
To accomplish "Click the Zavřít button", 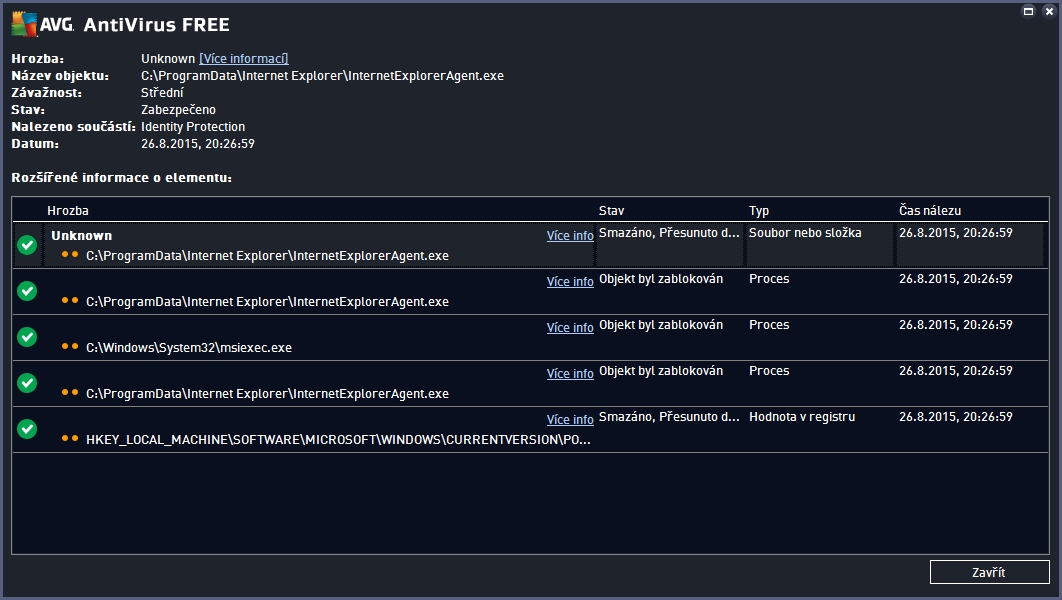I will tap(990, 572).
